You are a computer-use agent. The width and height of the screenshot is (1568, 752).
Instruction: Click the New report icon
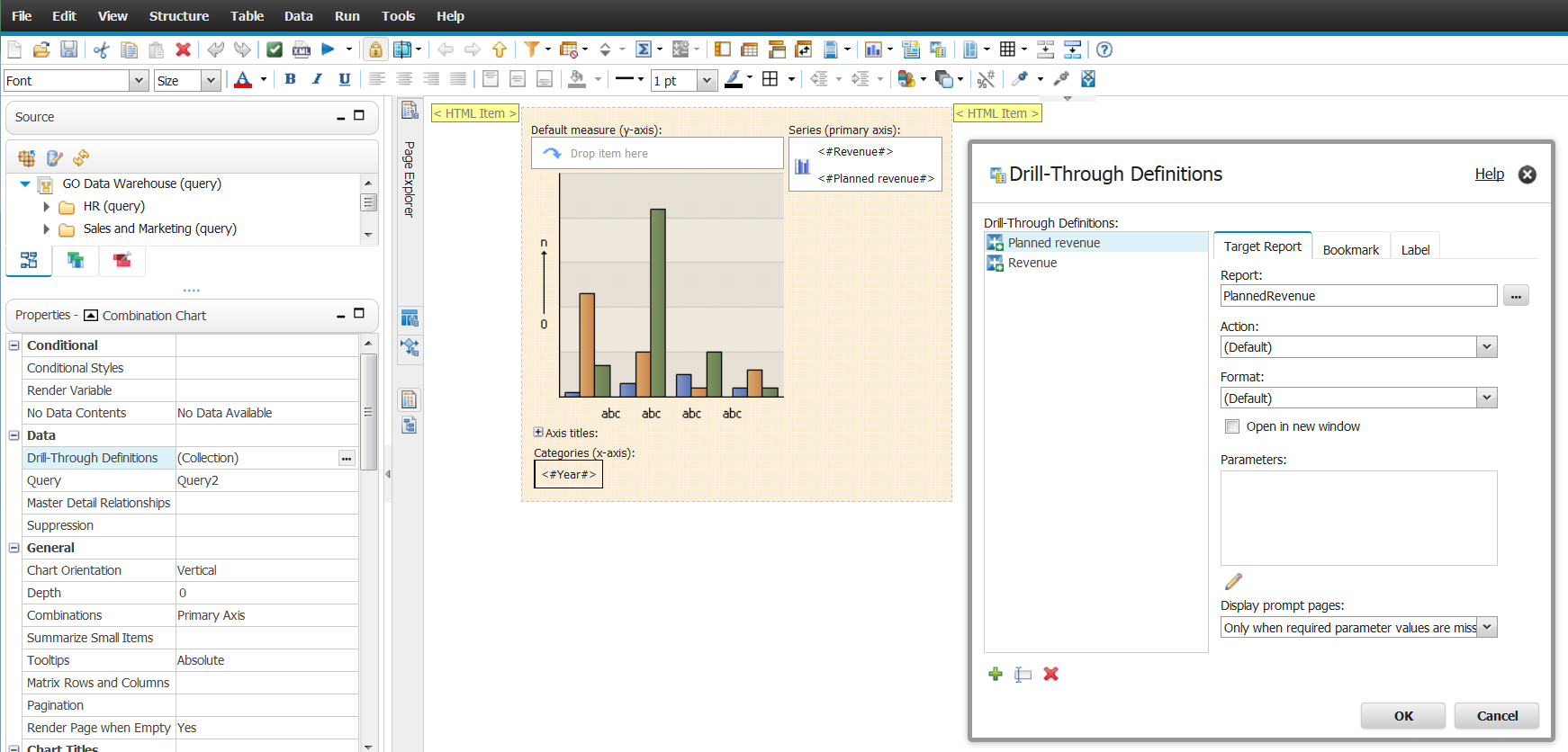pyautogui.click(x=14, y=49)
